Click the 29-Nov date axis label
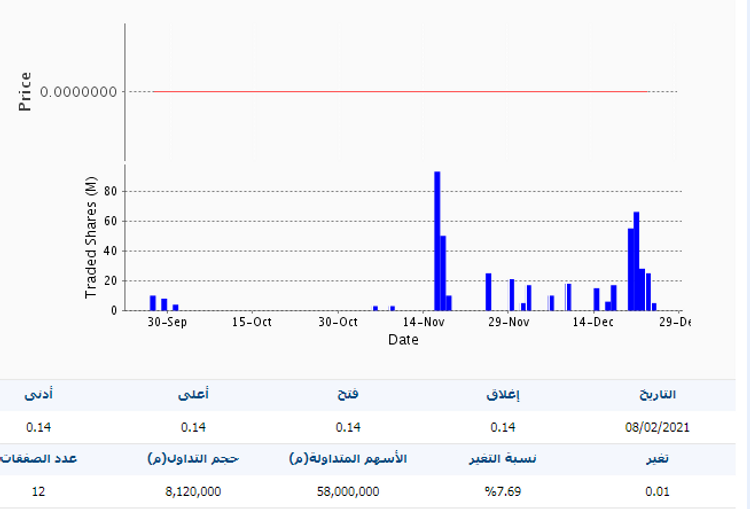This screenshot has width=750, height=509. pyautogui.click(x=508, y=322)
